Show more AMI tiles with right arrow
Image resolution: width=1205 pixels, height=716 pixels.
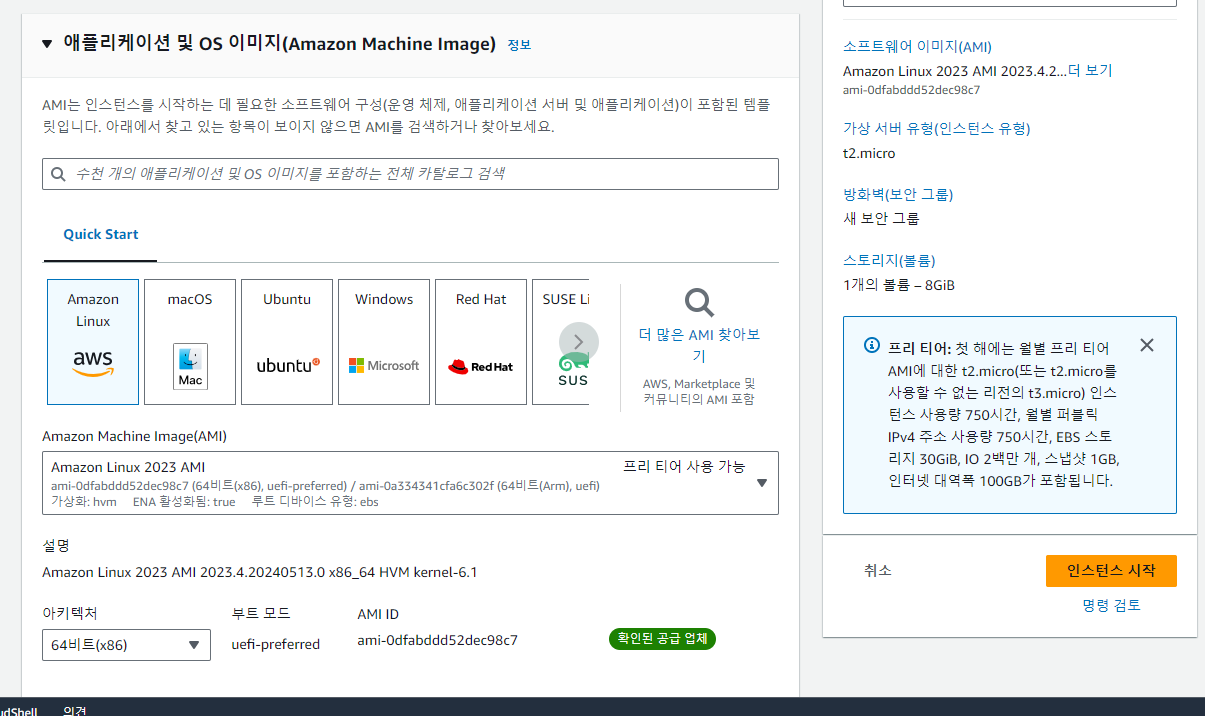tap(579, 342)
